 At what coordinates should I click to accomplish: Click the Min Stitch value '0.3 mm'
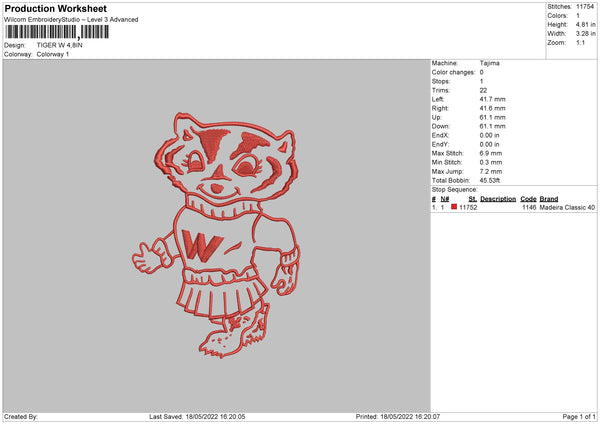click(x=491, y=163)
